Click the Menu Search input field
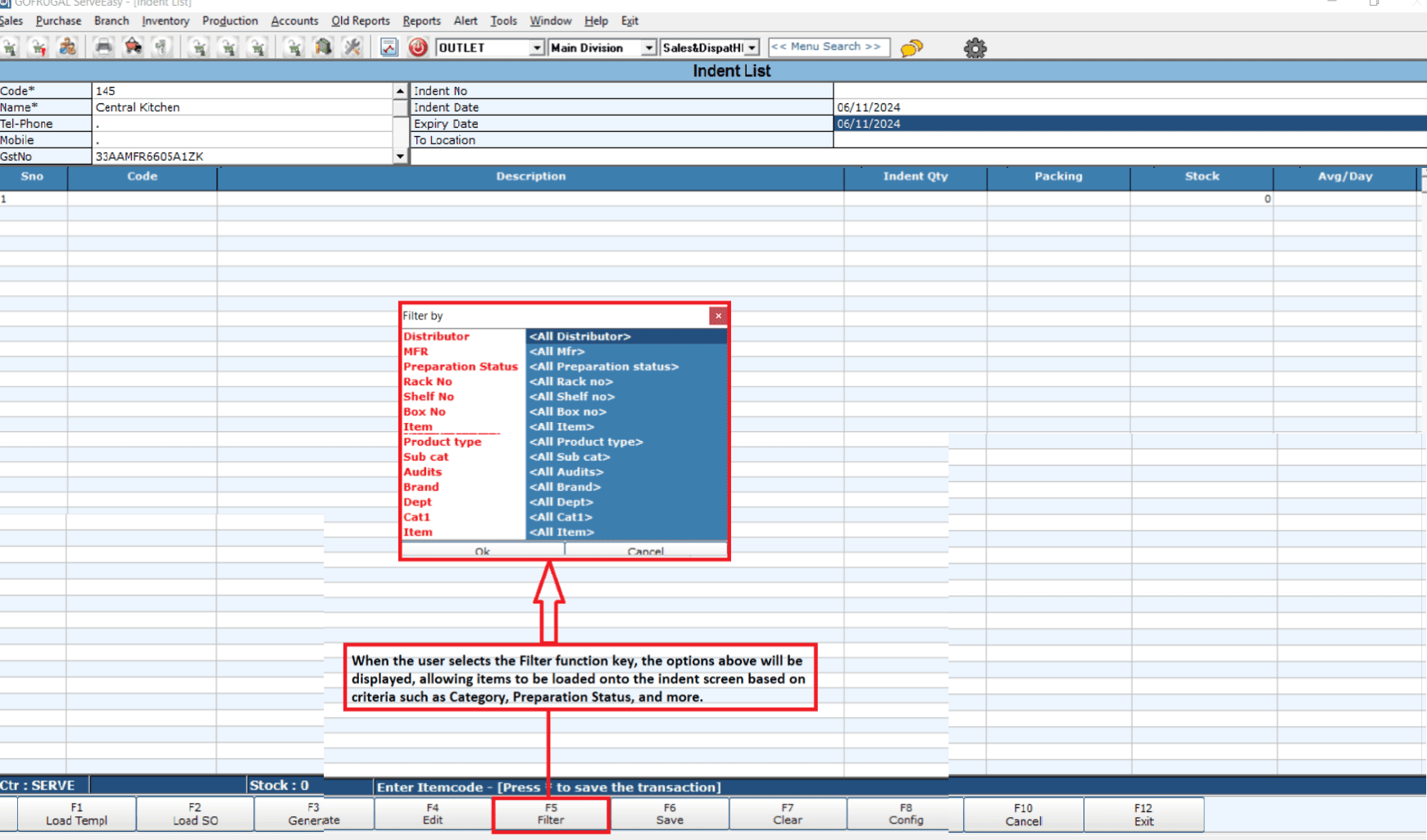1427x840 pixels. pyautogui.click(x=828, y=47)
